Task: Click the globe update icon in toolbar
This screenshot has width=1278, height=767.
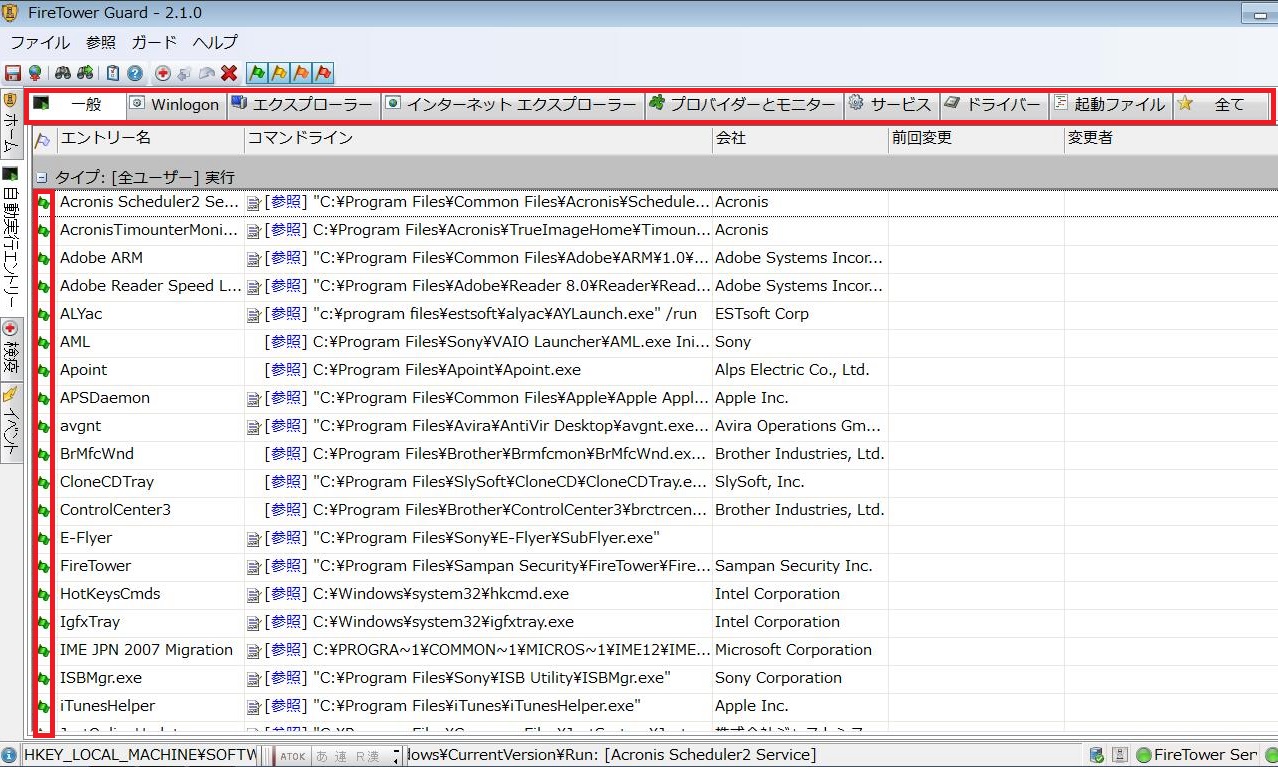Action: [x=35, y=73]
